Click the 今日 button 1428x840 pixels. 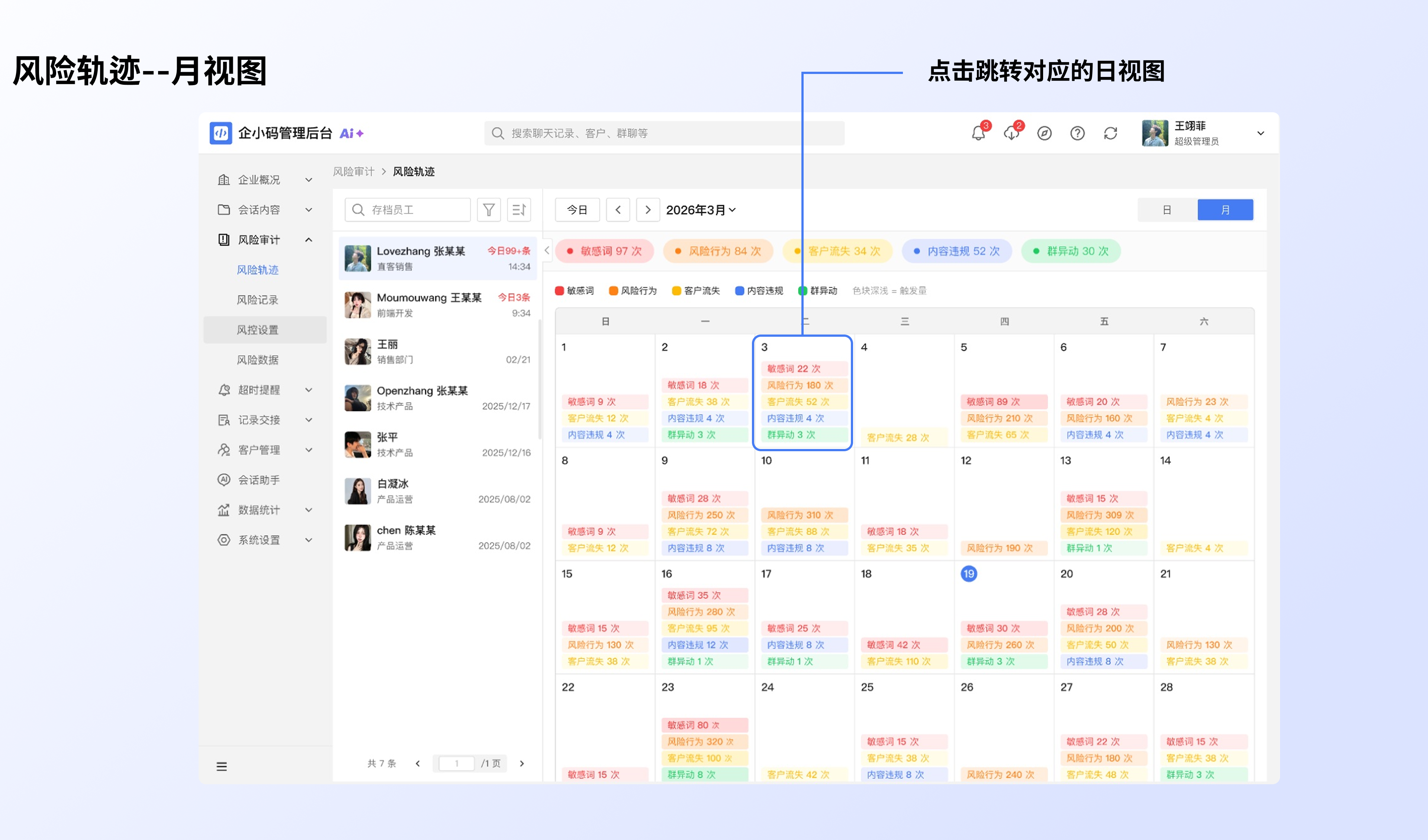point(577,210)
